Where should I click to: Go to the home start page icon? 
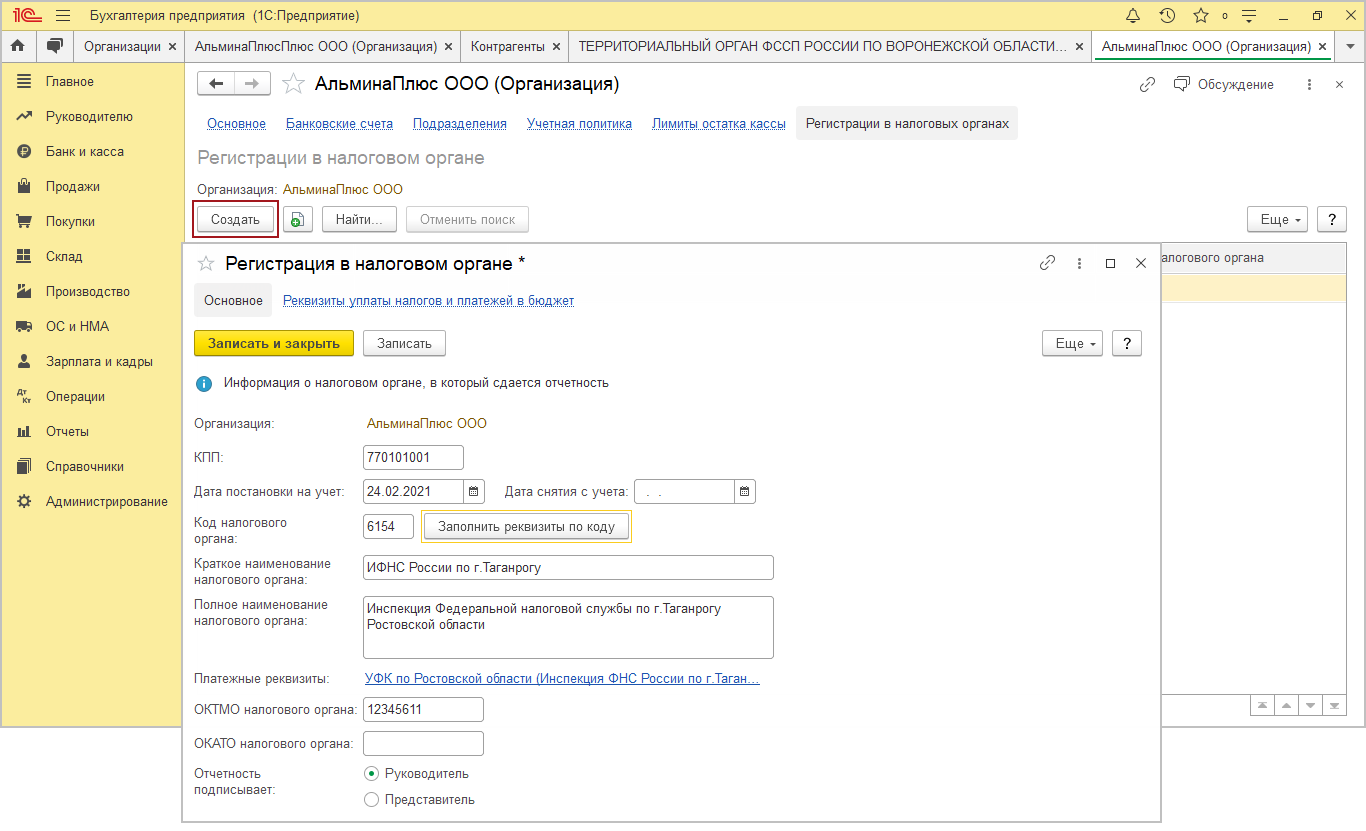click(18, 46)
